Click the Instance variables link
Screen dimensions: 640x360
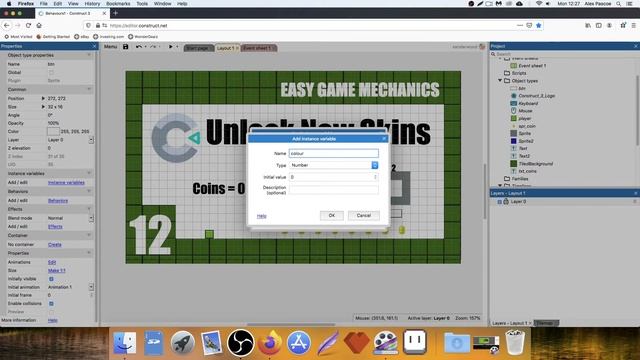[x=66, y=182]
